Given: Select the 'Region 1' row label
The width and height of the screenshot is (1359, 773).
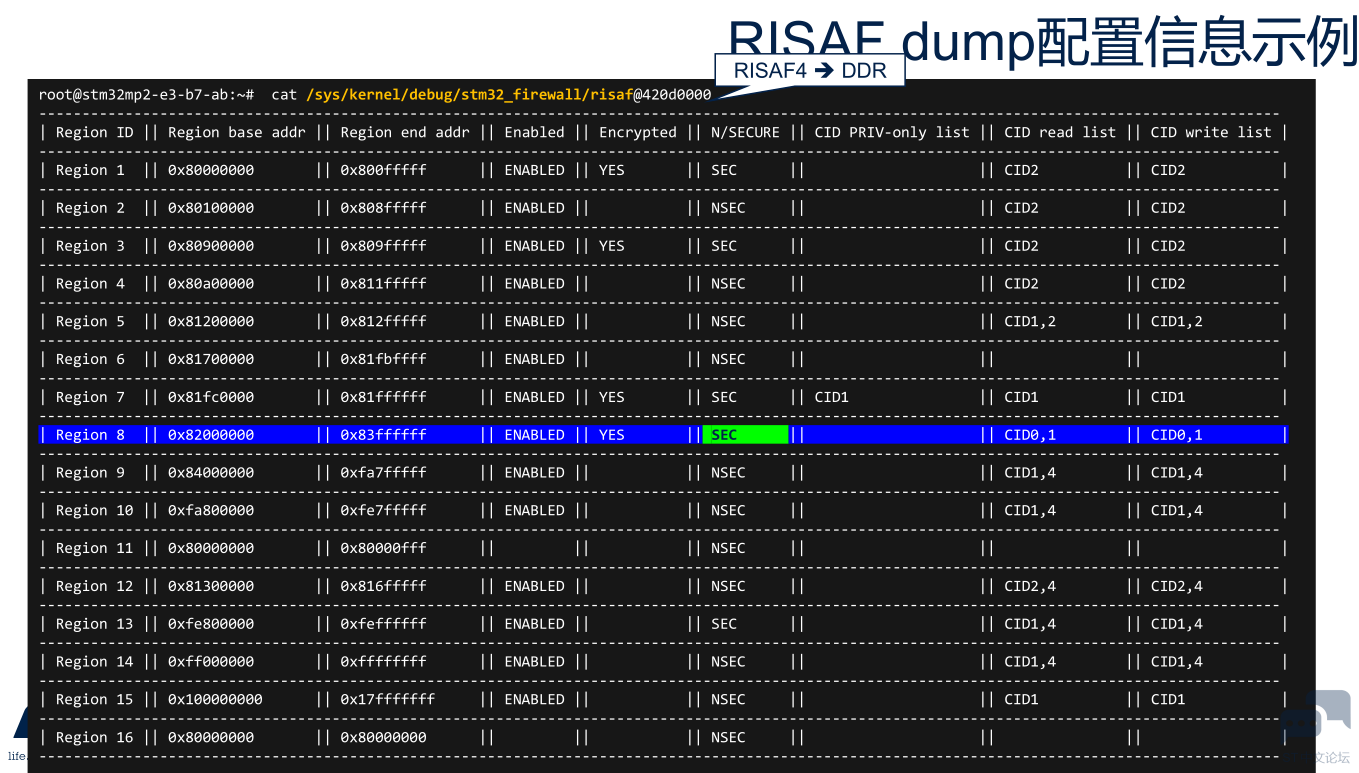Looking at the screenshot, I should [x=90, y=170].
